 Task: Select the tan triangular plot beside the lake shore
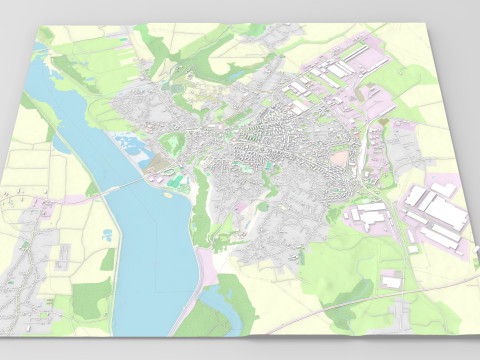[157, 163]
